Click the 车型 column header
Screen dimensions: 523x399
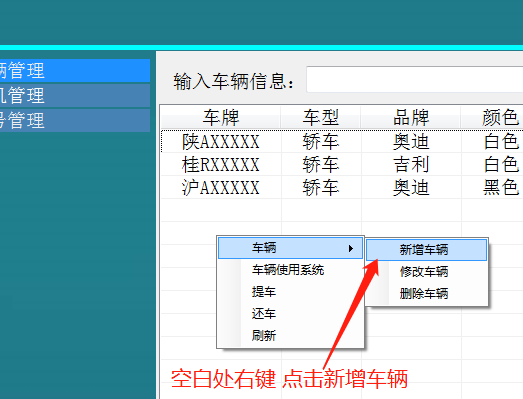click(321, 117)
